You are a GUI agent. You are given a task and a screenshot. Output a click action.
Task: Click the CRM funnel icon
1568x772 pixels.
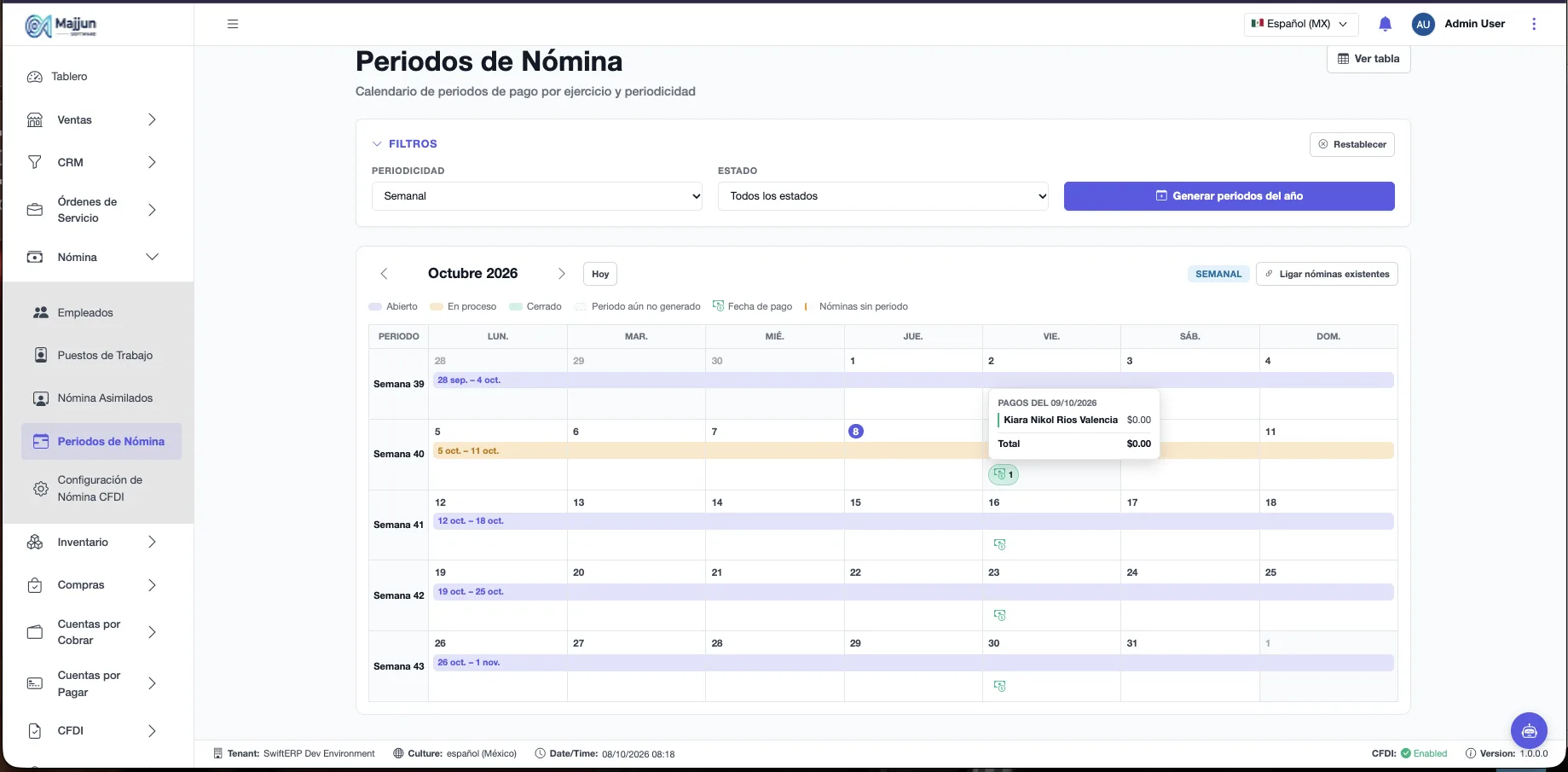click(35, 162)
